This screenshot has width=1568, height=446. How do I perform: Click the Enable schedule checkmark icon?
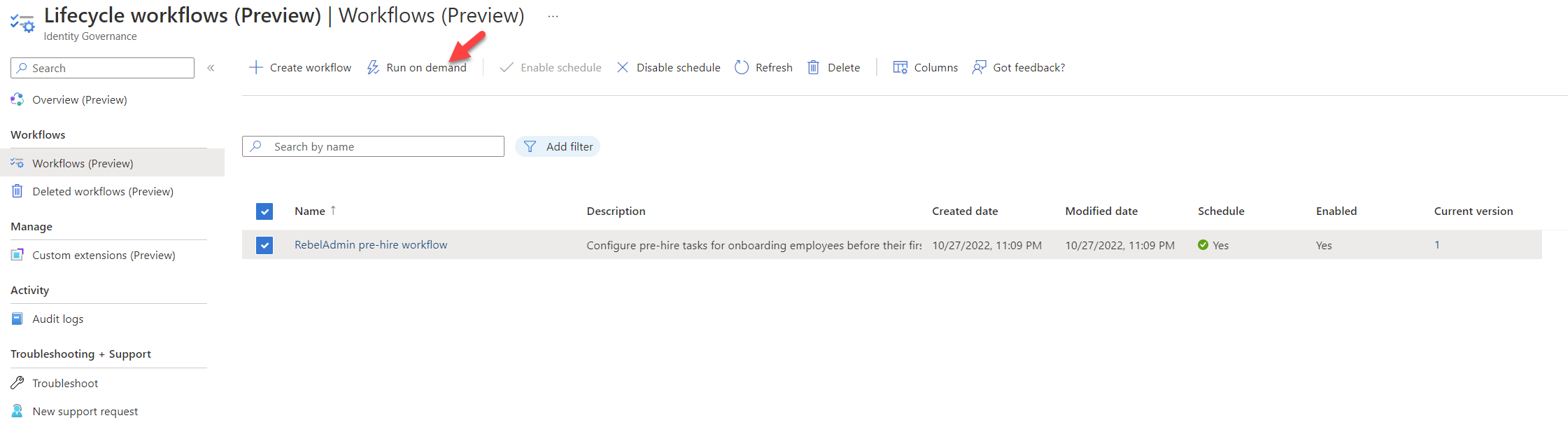(507, 67)
